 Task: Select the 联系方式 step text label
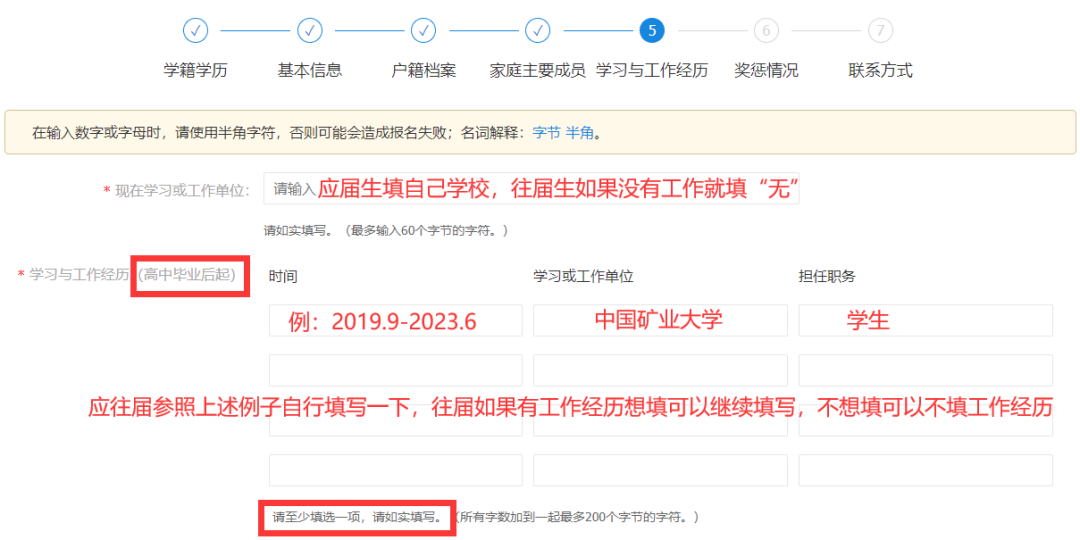pos(880,71)
